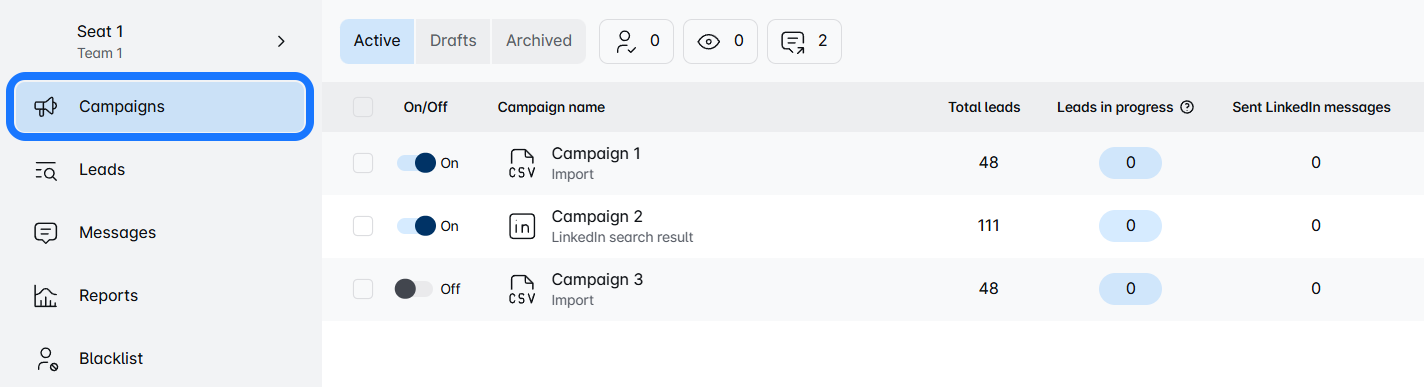The image size is (1424, 387).
Task: Enable the Campaign 3 toggle
Action: pyautogui.click(x=414, y=289)
